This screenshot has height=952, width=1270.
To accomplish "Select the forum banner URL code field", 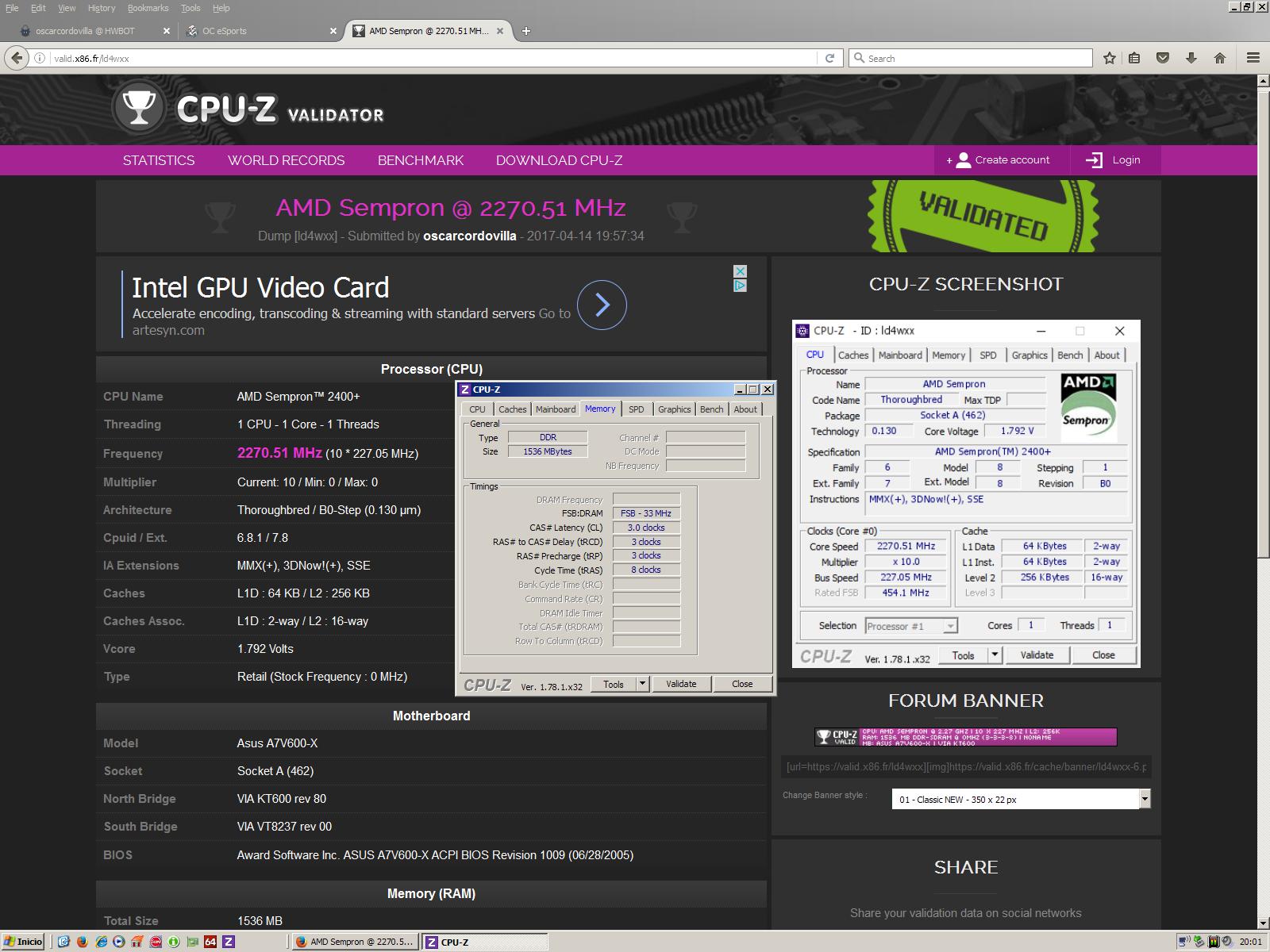I will coord(965,767).
